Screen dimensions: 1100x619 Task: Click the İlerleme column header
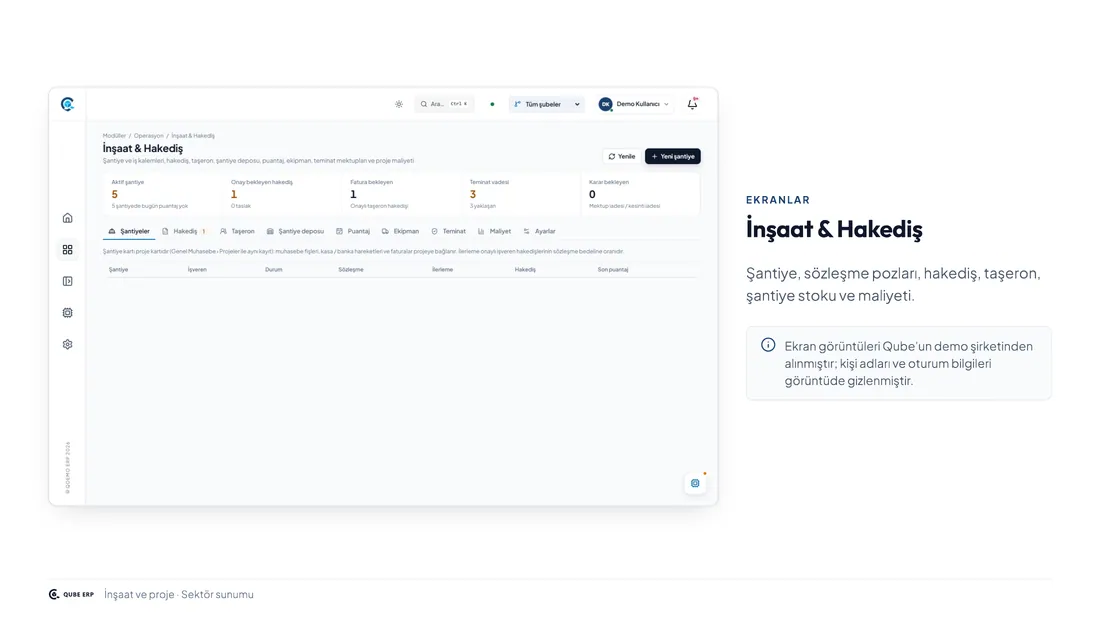tap(443, 269)
